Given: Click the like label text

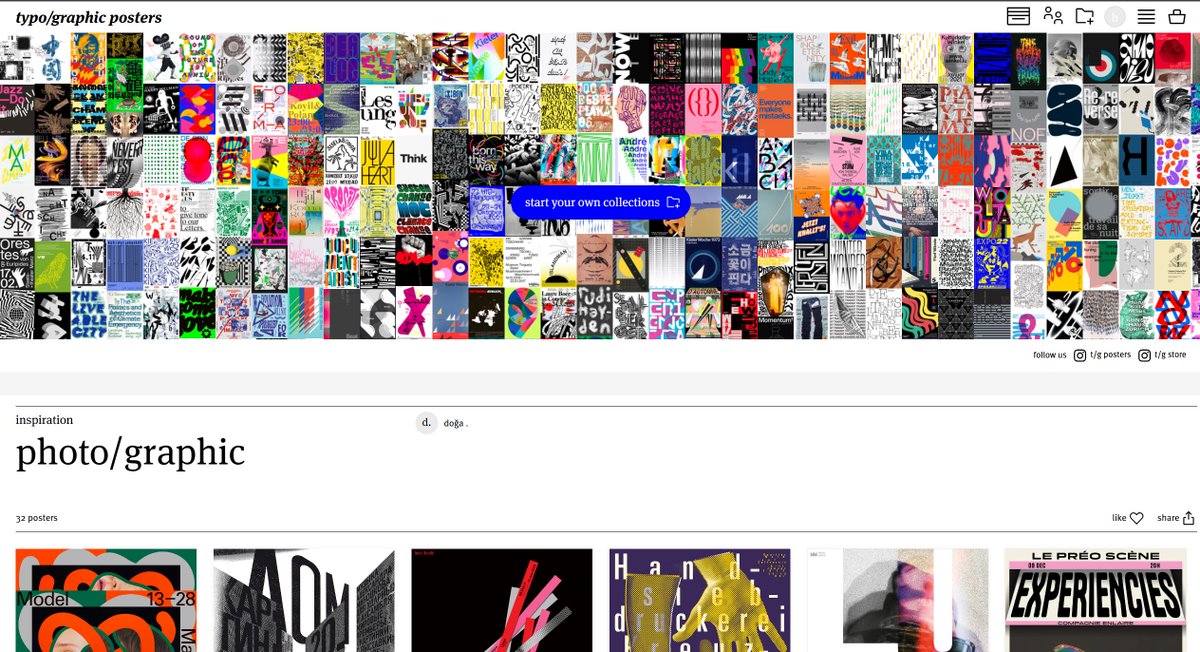Looking at the screenshot, I should tap(1119, 518).
